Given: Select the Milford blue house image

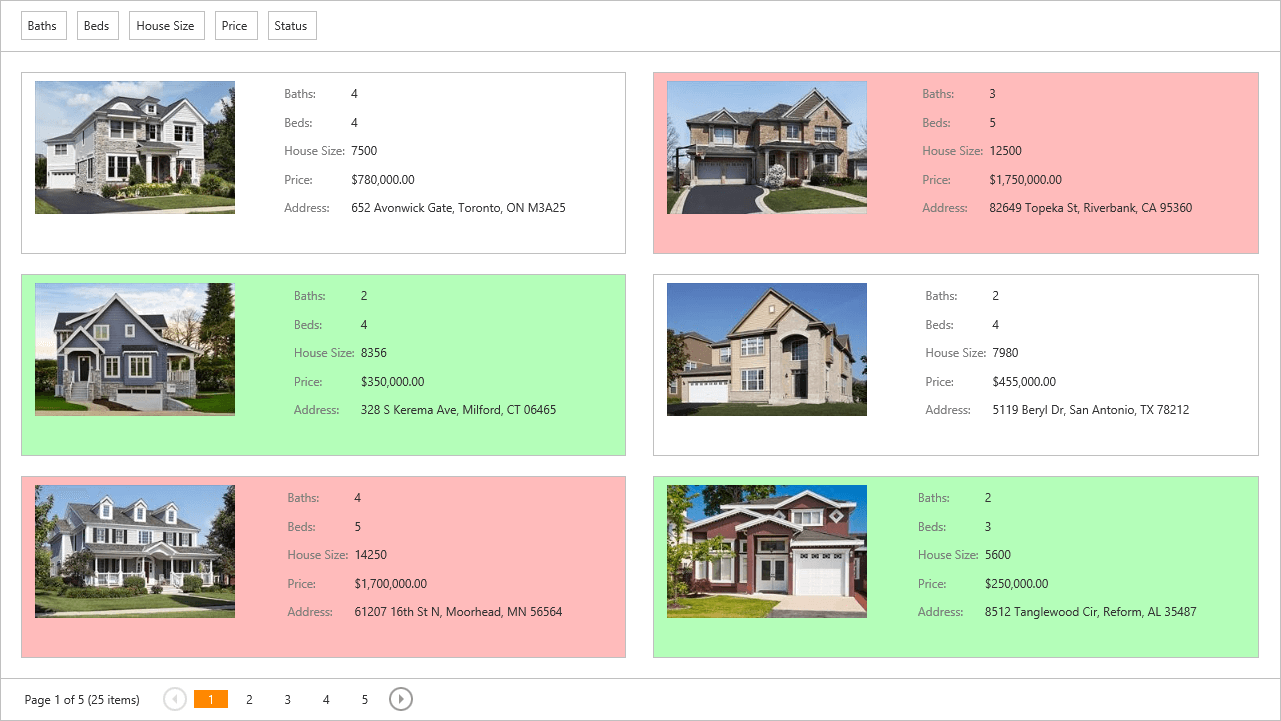Looking at the screenshot, I should (x=135, y=349).
